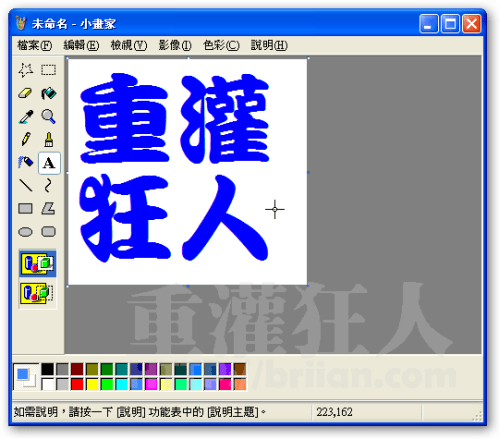Select the dark red maroon swatch

click(x=77, y=369)
